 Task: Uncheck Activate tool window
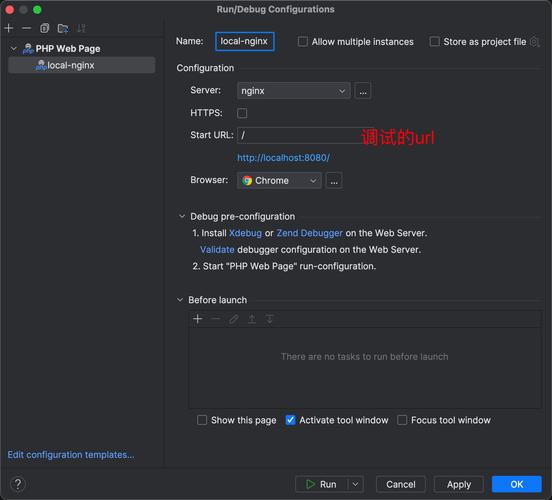[290, 420]
